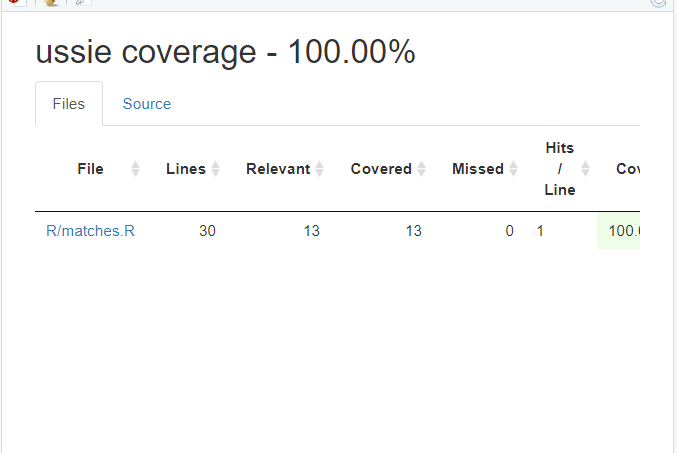677x453 pixels.
Task: Click sort arrows next to Covered
Action: (421, 169)
